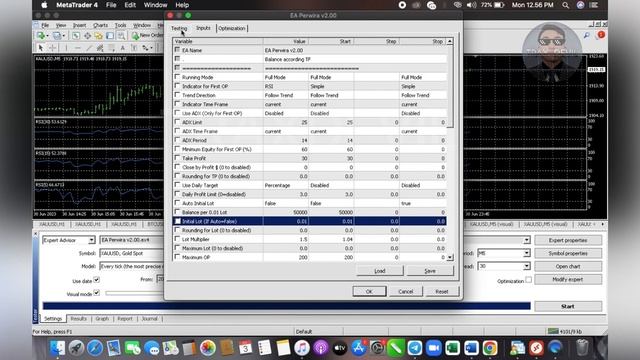Screen dimensions: 640x360
Task: Click the Reset button
Action: [x=442, y=291]
